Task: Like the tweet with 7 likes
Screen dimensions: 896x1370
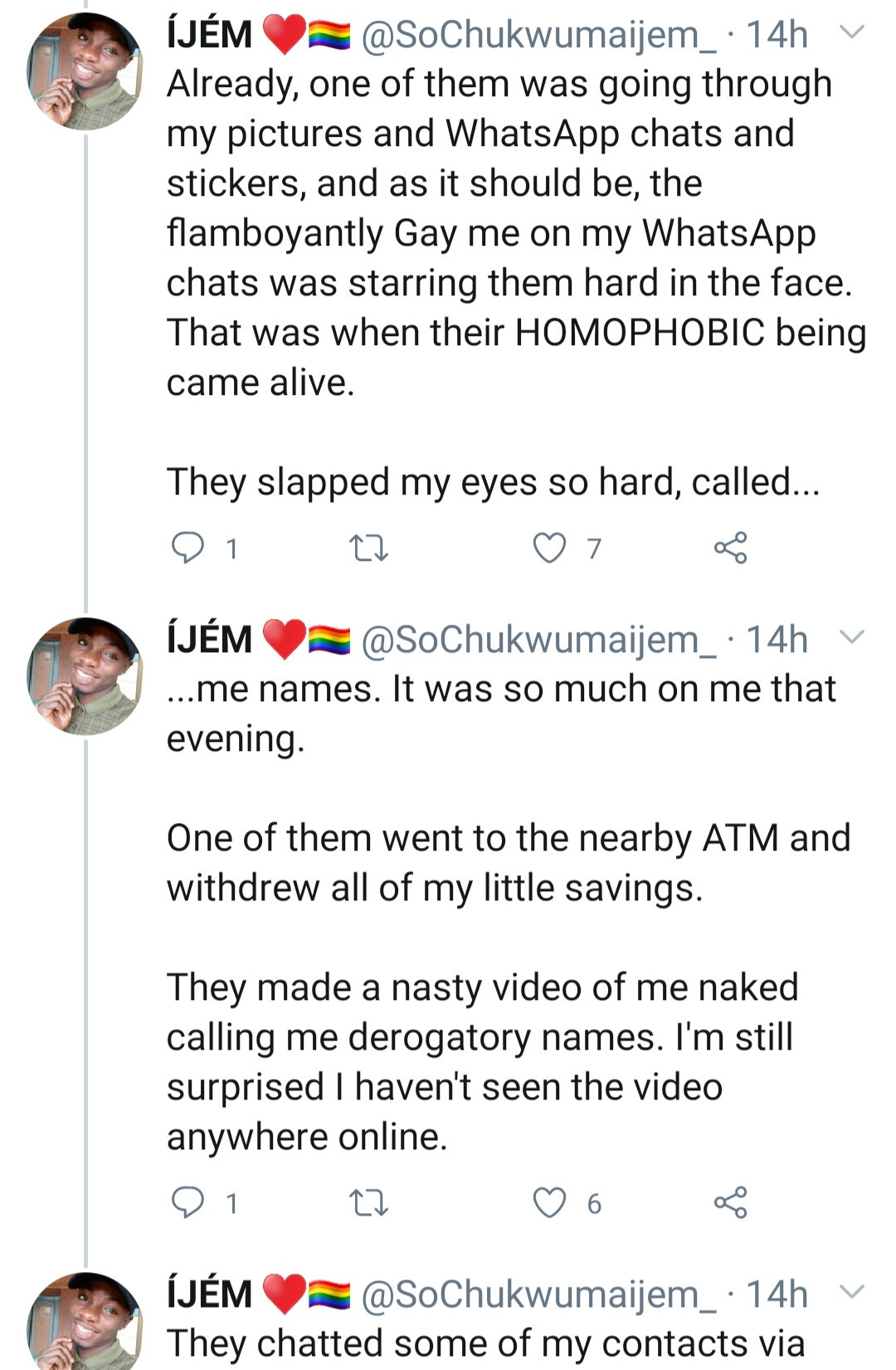Action: 549,548
